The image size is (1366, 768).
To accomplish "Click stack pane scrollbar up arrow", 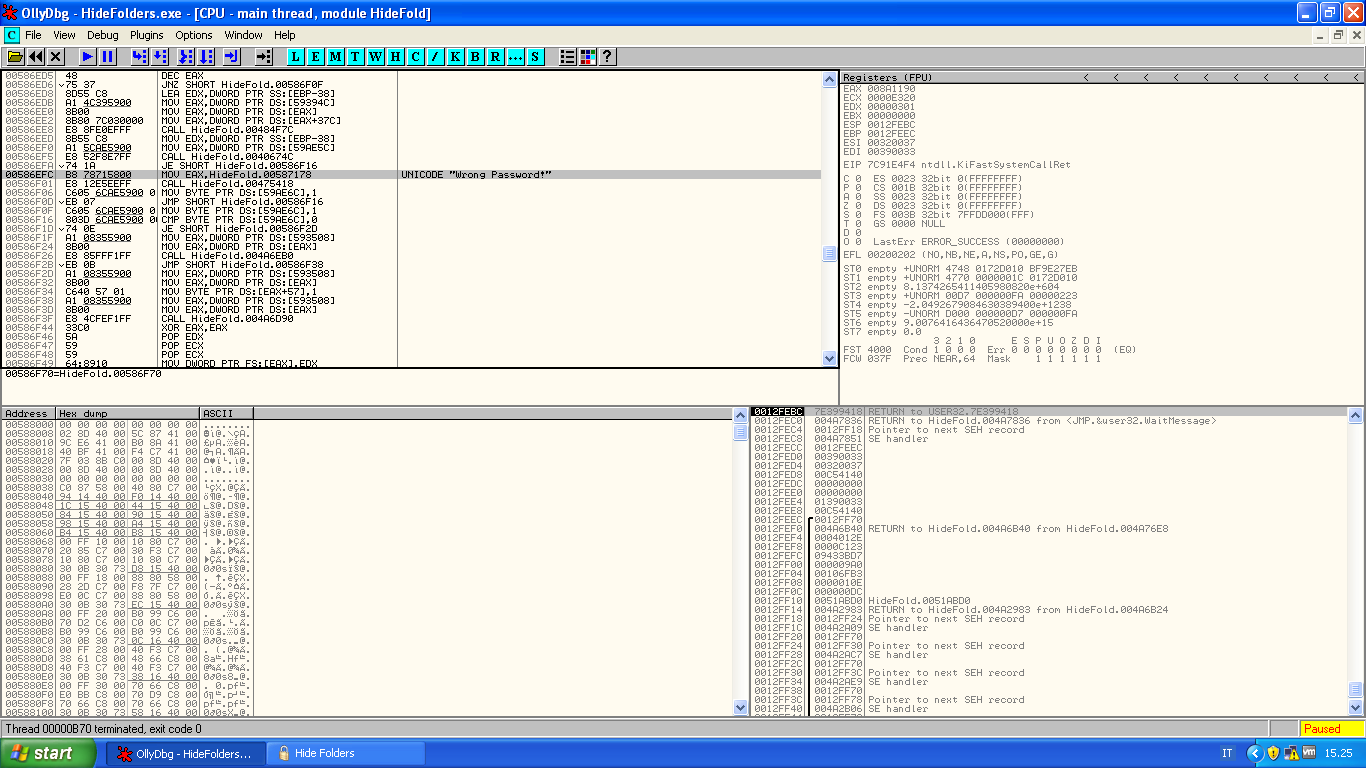I will [1355, 414].
